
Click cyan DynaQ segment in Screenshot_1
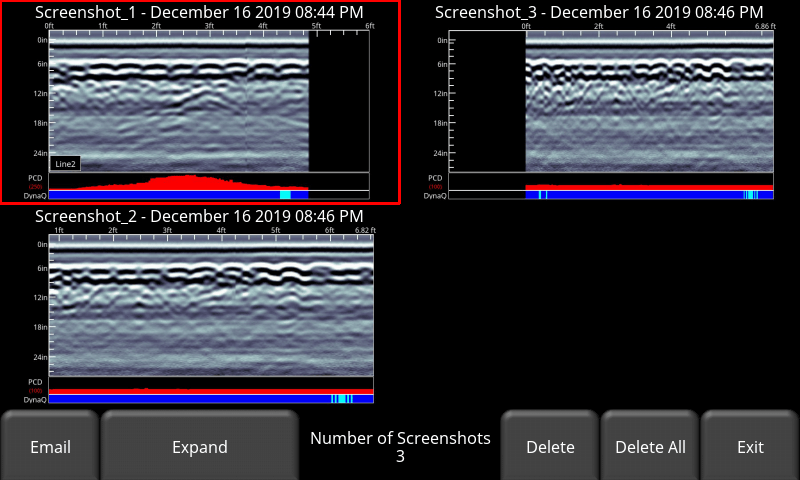pyautogui.click(x=285, y=195)
